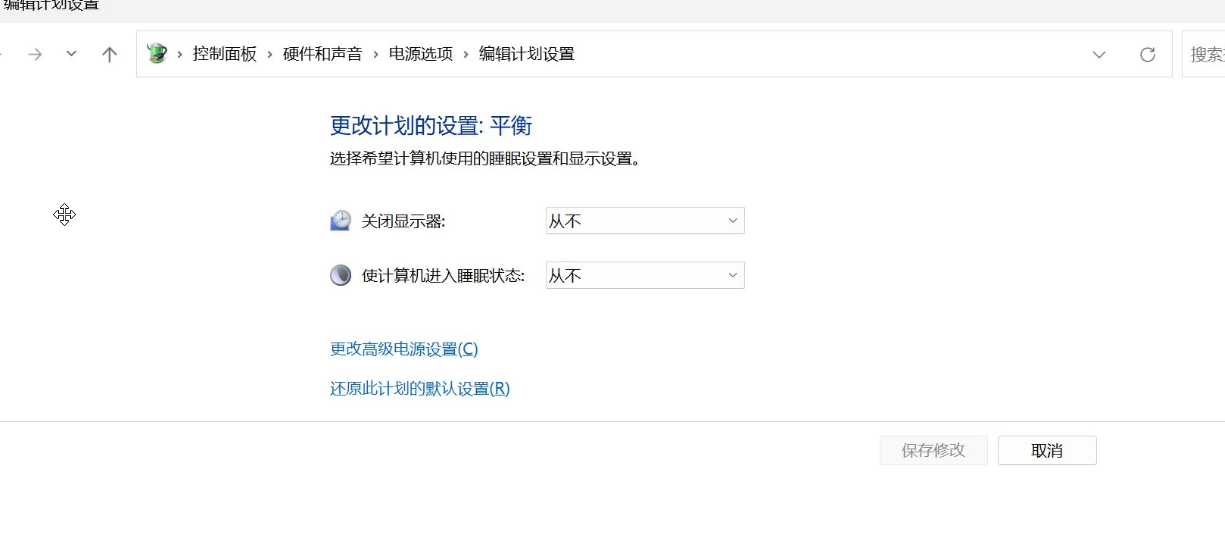The width and height of the screenshot is (1225, 553).
Task: Focus the 搜索 search box
Action: pos(1204,54)
